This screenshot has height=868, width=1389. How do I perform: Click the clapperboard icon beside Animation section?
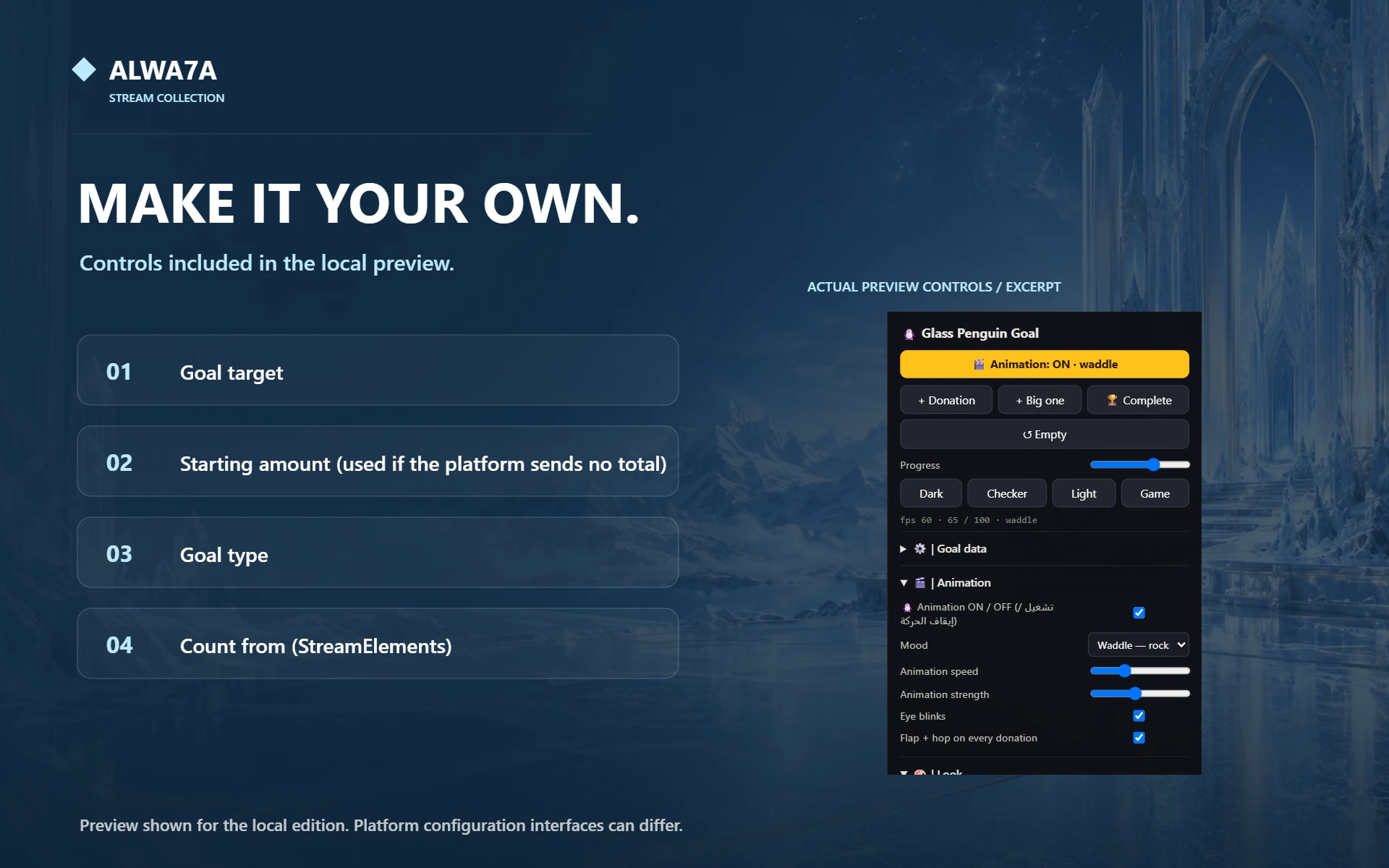(919, 583)
